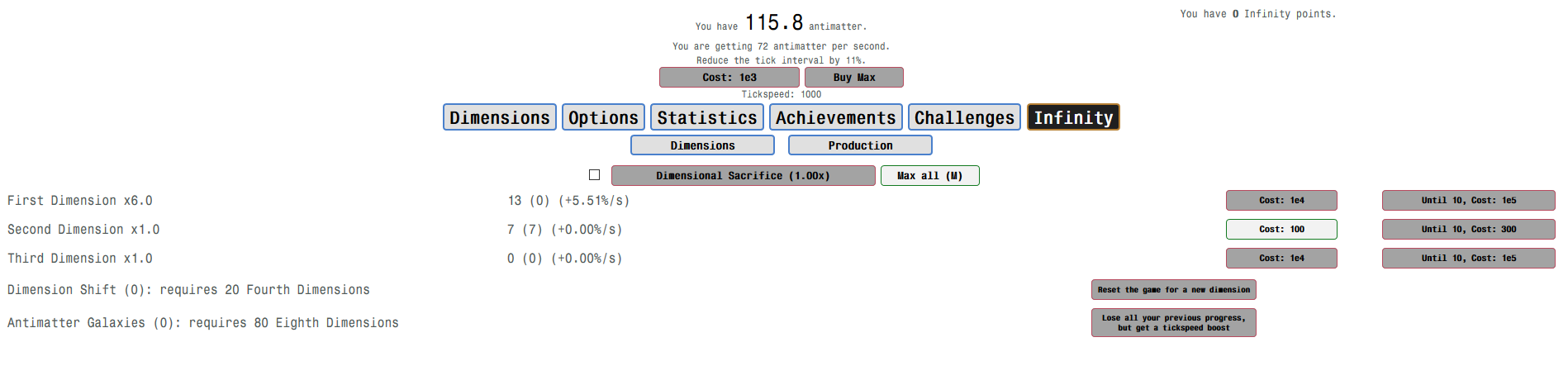Click the 115.8 antimatter amount
Screen dimensions: 1568x366
pyautogui.click(x=774, y=23)
